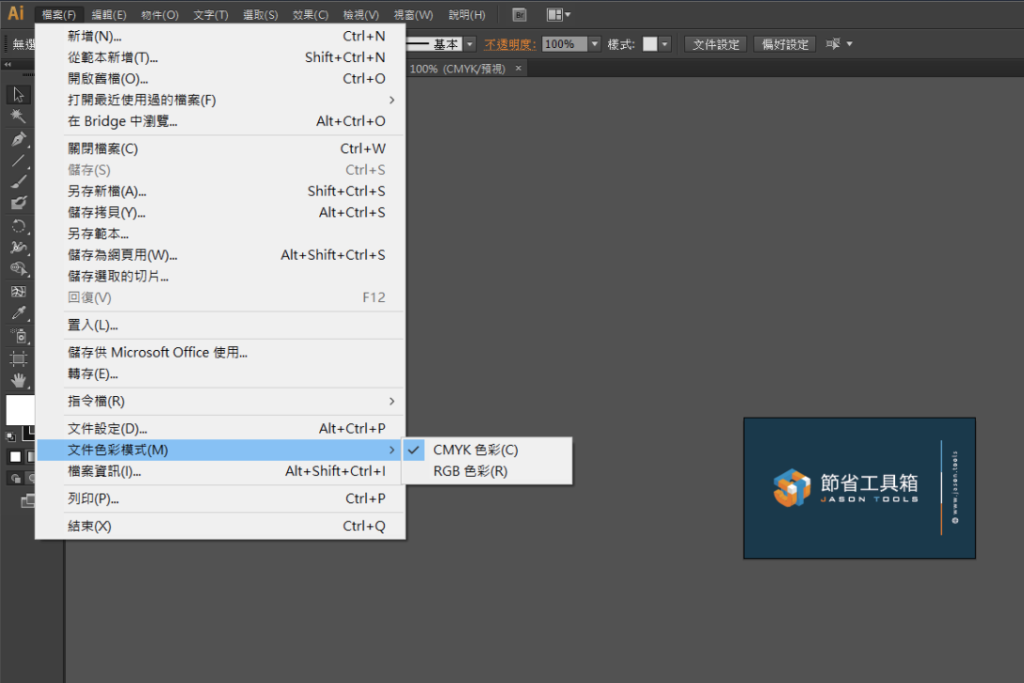Choose 儲存為網頁用(W)... menu entry
1024x683 pixels.
tap(221, 255)
